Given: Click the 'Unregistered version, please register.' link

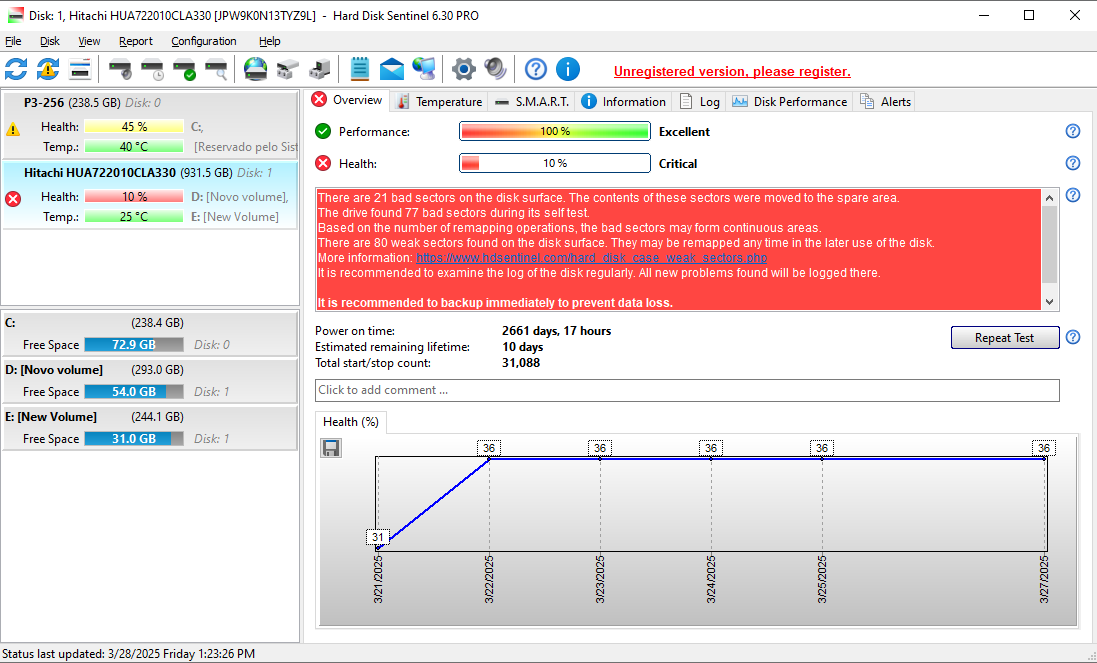Looking at the screenshot, I should point(732,71).
